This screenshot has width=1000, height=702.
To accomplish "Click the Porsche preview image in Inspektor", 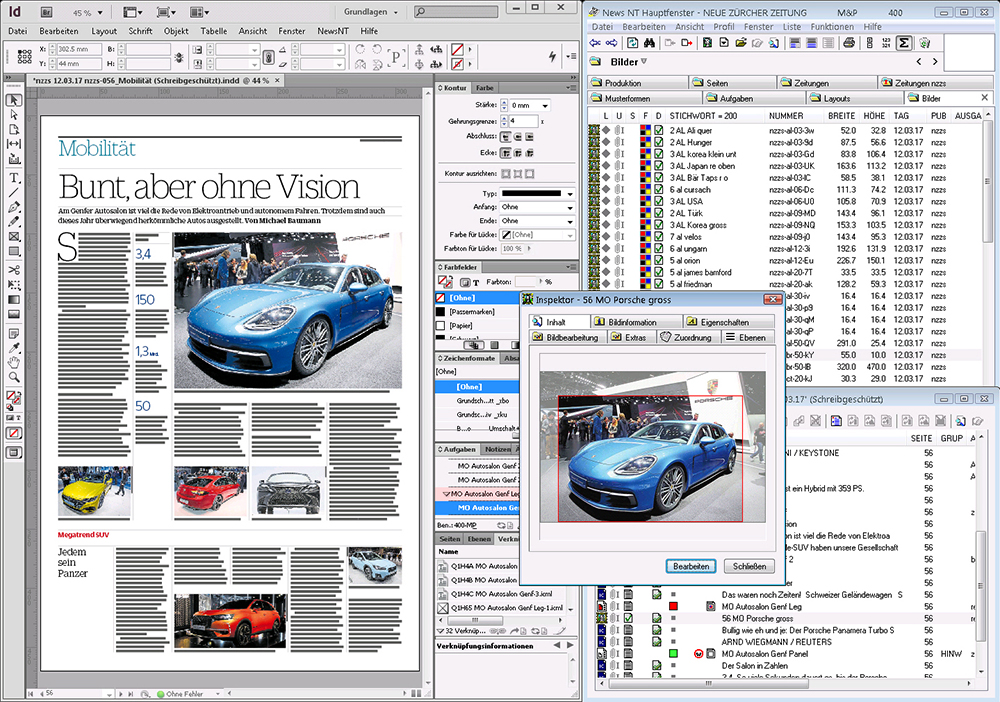I will (652, 447).
